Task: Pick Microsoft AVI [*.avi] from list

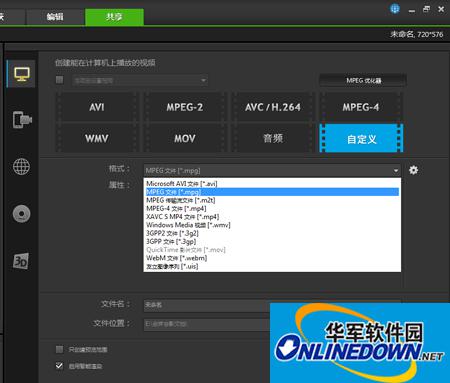Action: point(271,183)
